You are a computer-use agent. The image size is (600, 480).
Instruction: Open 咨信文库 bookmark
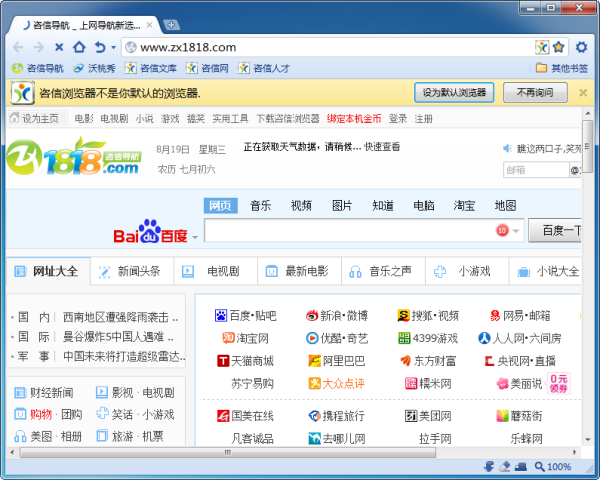[151, 69]
